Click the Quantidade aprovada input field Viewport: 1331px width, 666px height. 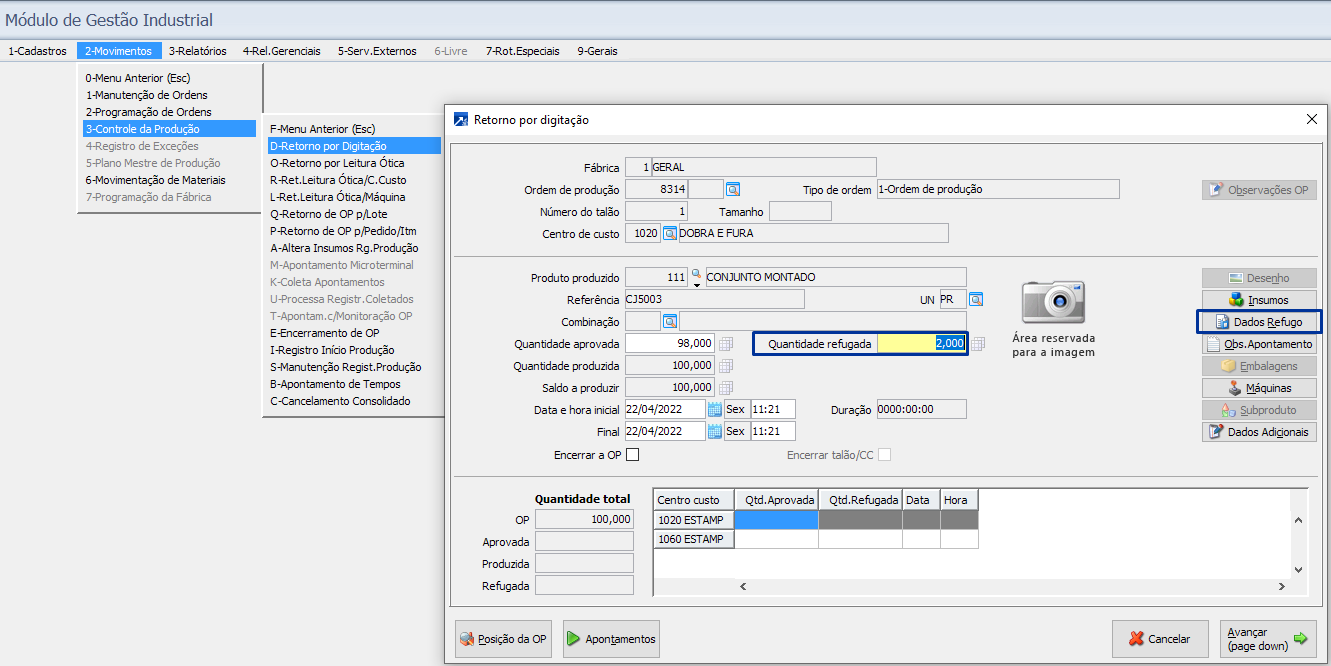[x=670, y=344]
